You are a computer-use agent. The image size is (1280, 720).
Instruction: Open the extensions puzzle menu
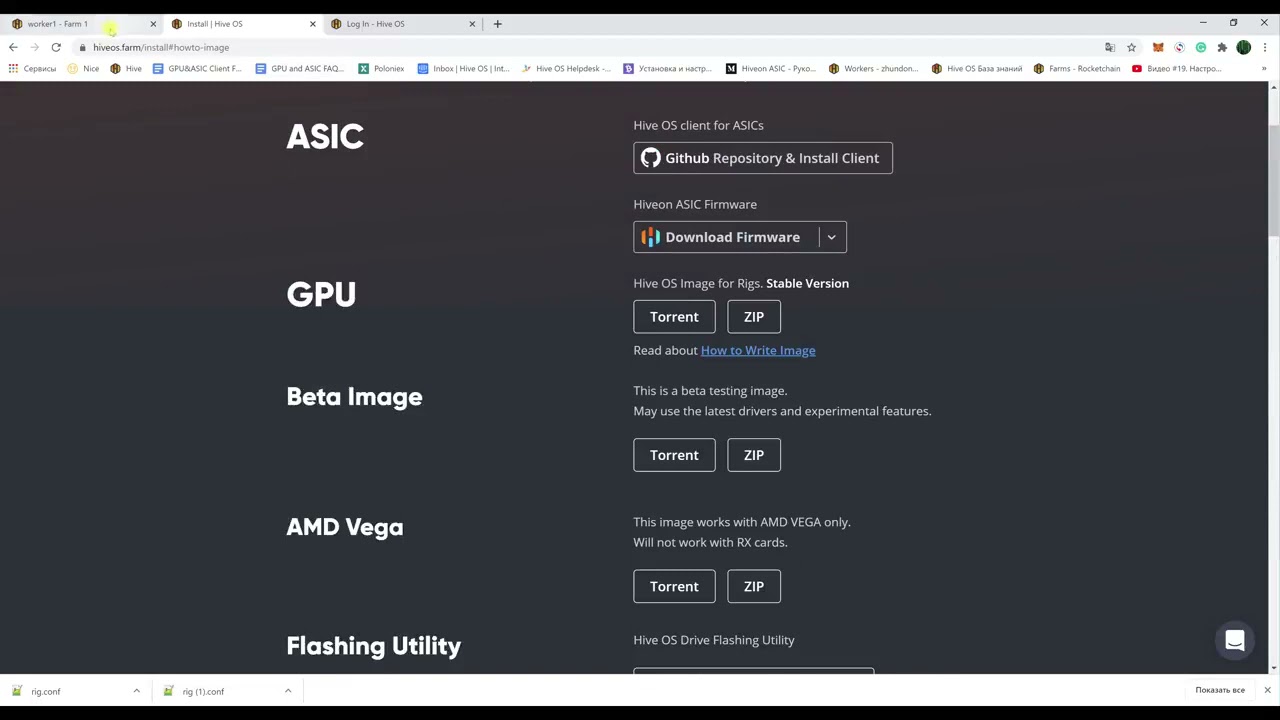pyautogui.click(x=1222, y=47)
